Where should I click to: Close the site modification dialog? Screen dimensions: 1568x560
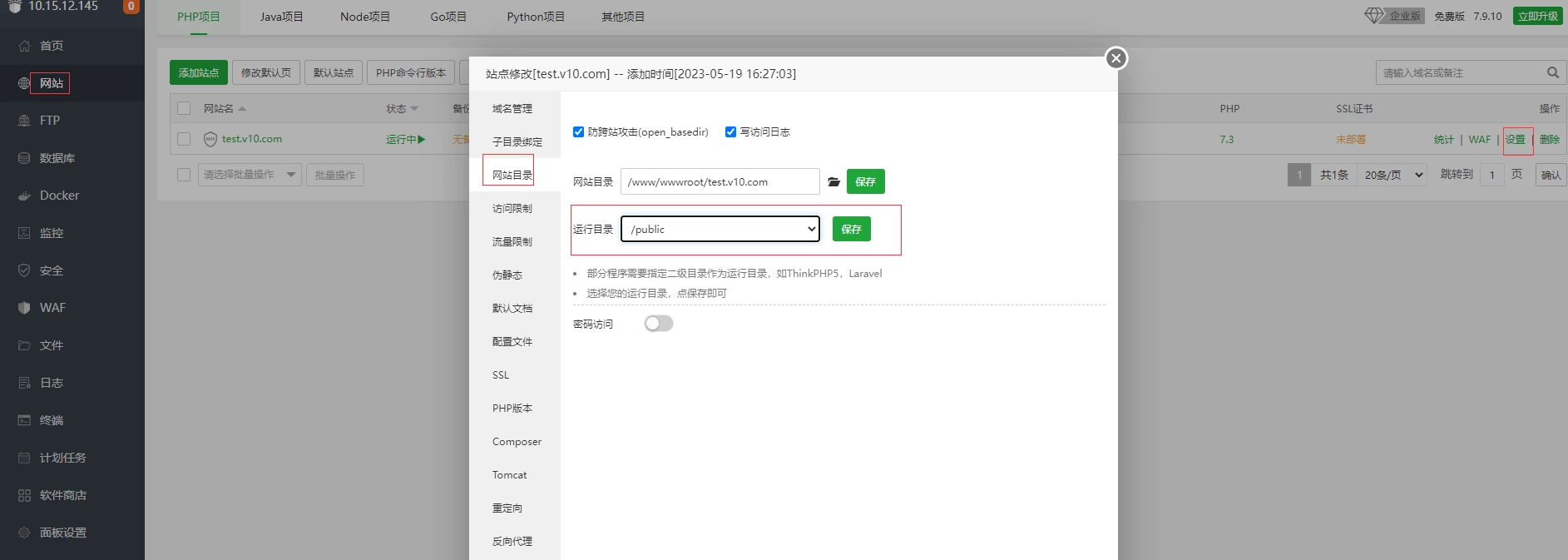click(x=1116, y=58)
